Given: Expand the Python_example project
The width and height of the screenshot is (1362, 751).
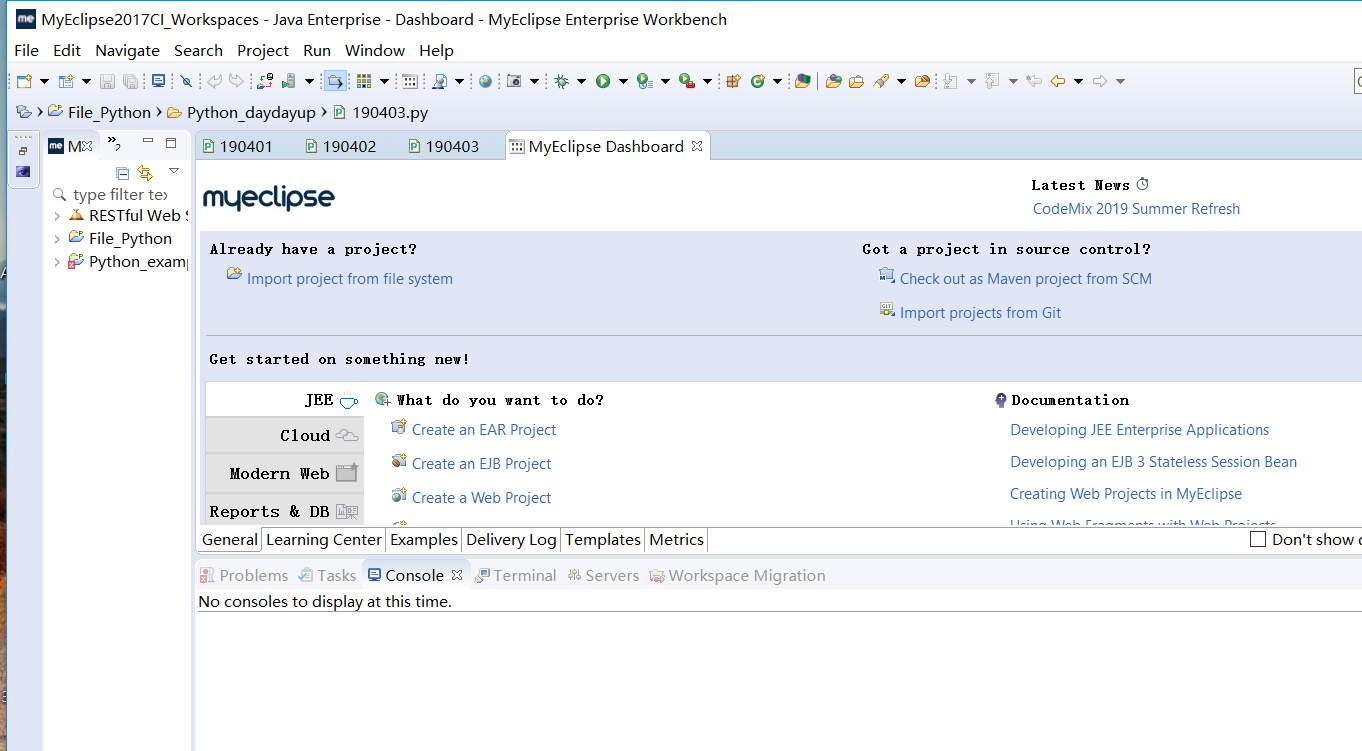Looking at the screenshot, I should [x=57, y=262].
